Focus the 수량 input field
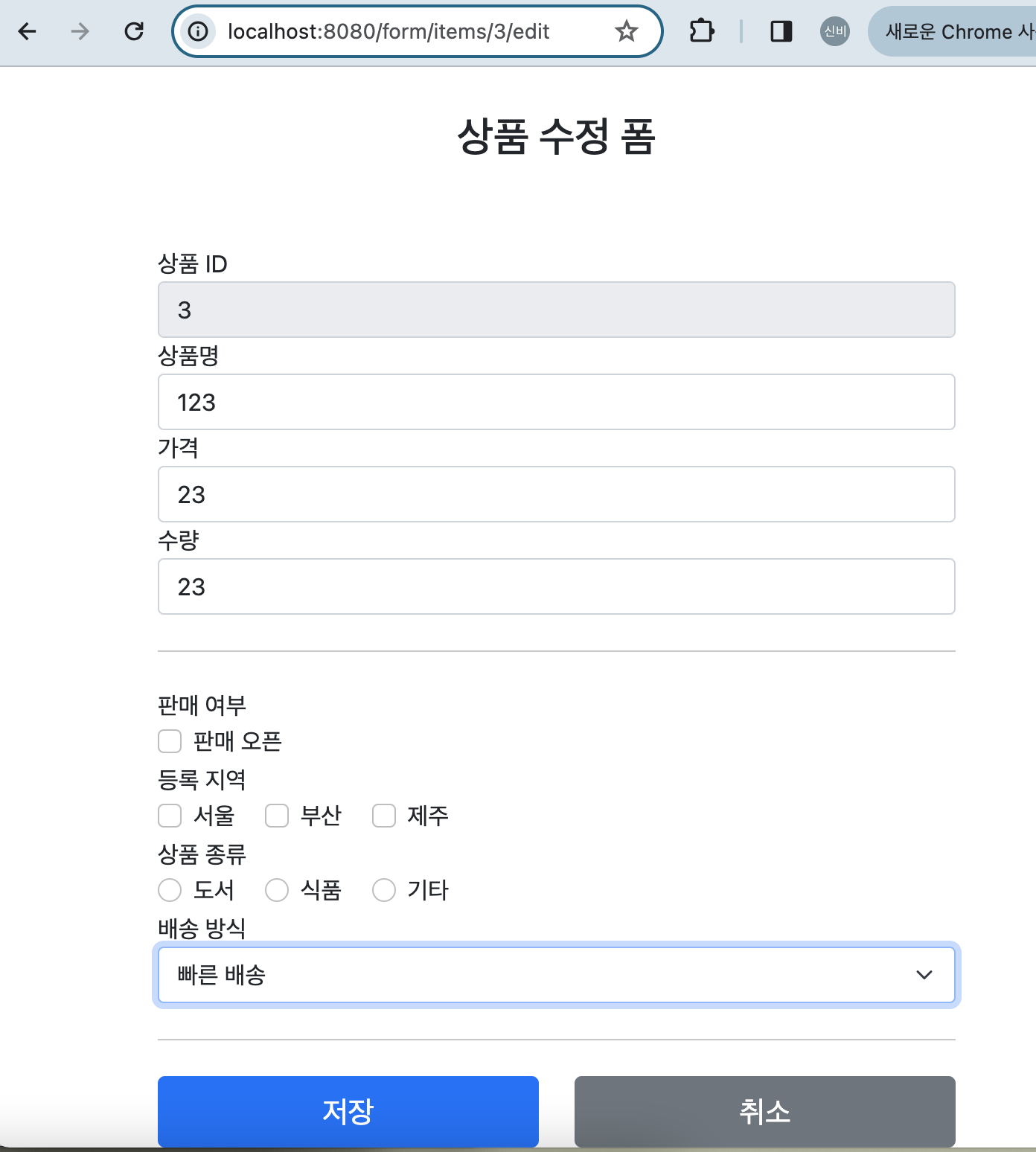 coord(557,586)
